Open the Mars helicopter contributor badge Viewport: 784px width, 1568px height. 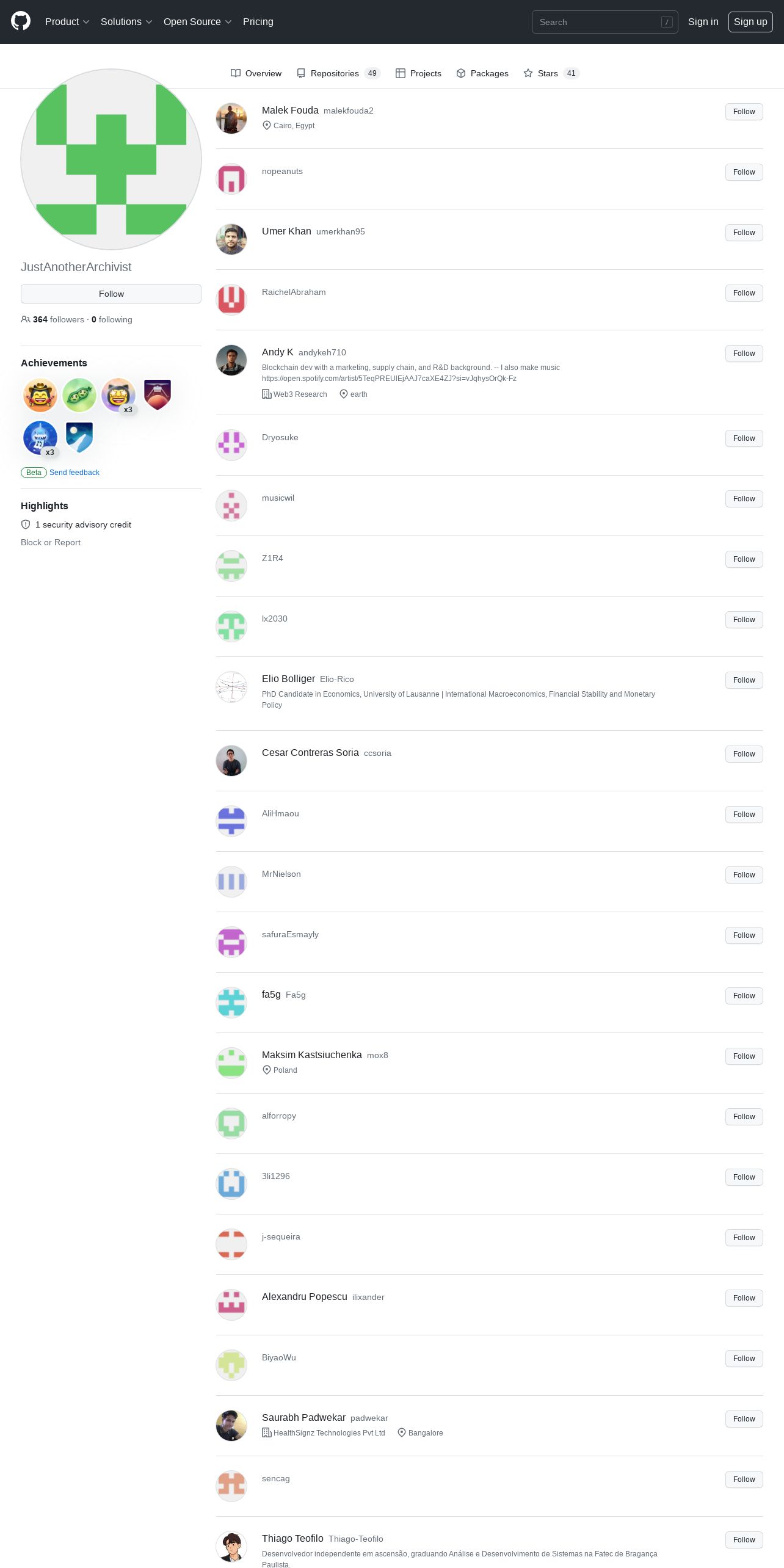coord(158,395)
